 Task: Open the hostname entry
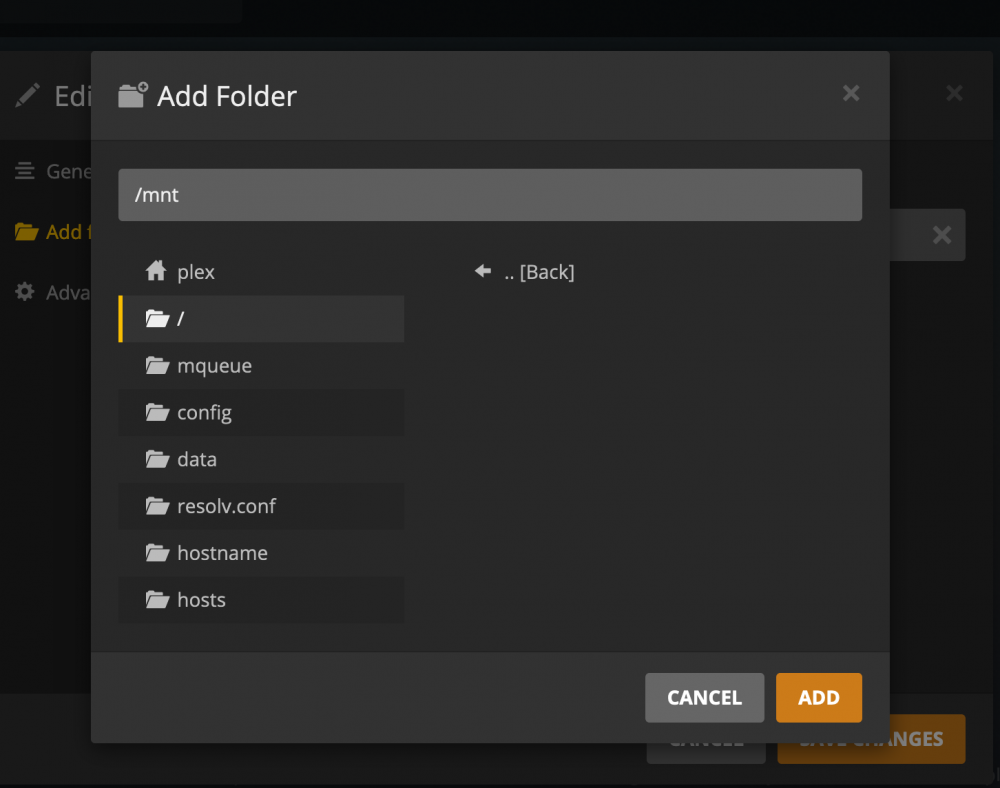[x=261, y=553]
